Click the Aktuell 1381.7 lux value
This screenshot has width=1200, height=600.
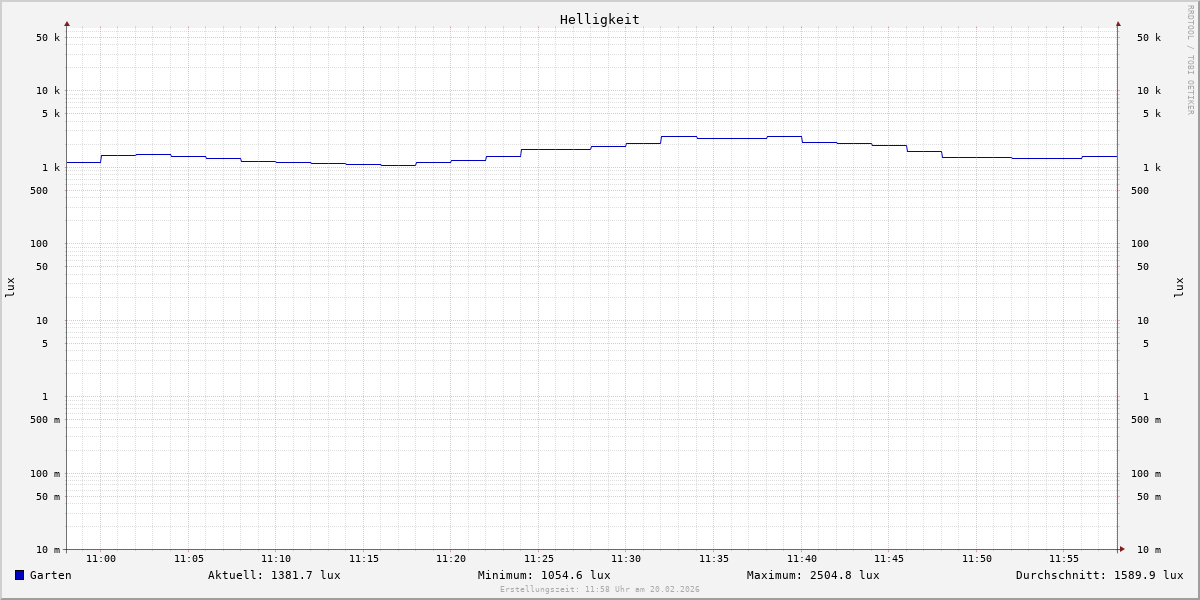click(x=274, y=575)
